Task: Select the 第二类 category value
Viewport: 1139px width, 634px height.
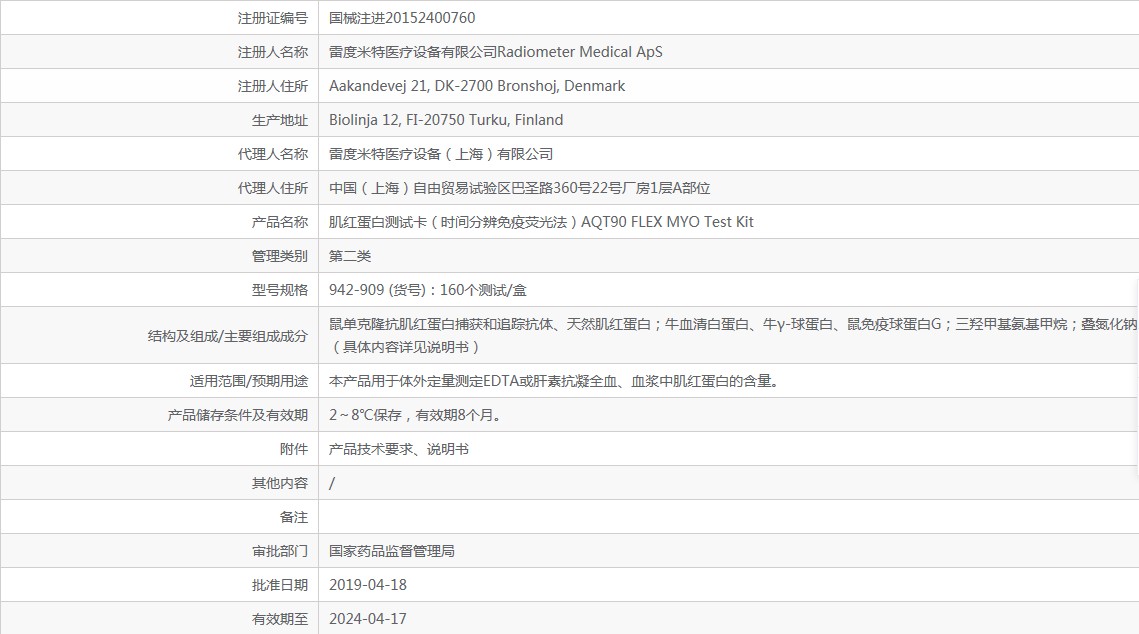Action: pyautogui.click(x=350, y=256)
